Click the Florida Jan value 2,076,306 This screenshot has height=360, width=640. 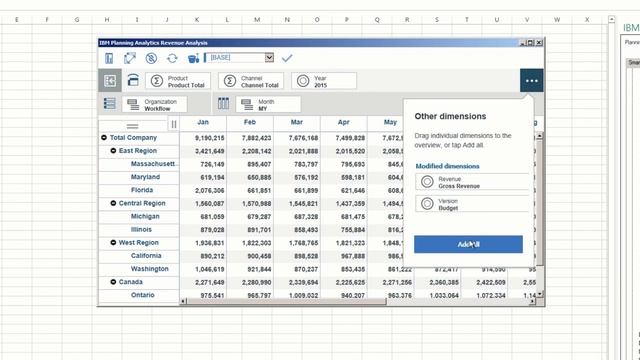click(x=209, y=191)
